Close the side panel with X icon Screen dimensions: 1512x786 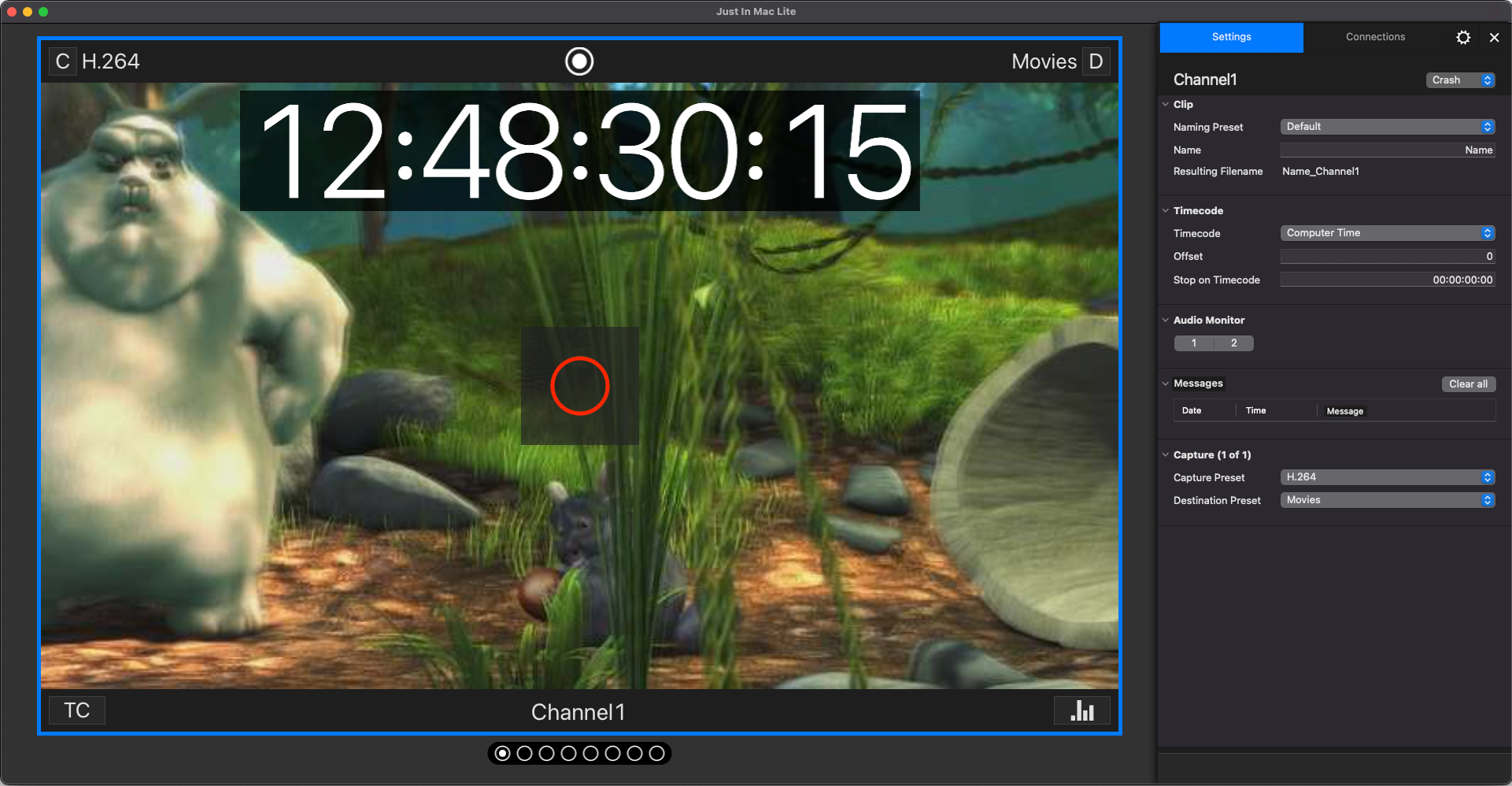point(1494,37)
